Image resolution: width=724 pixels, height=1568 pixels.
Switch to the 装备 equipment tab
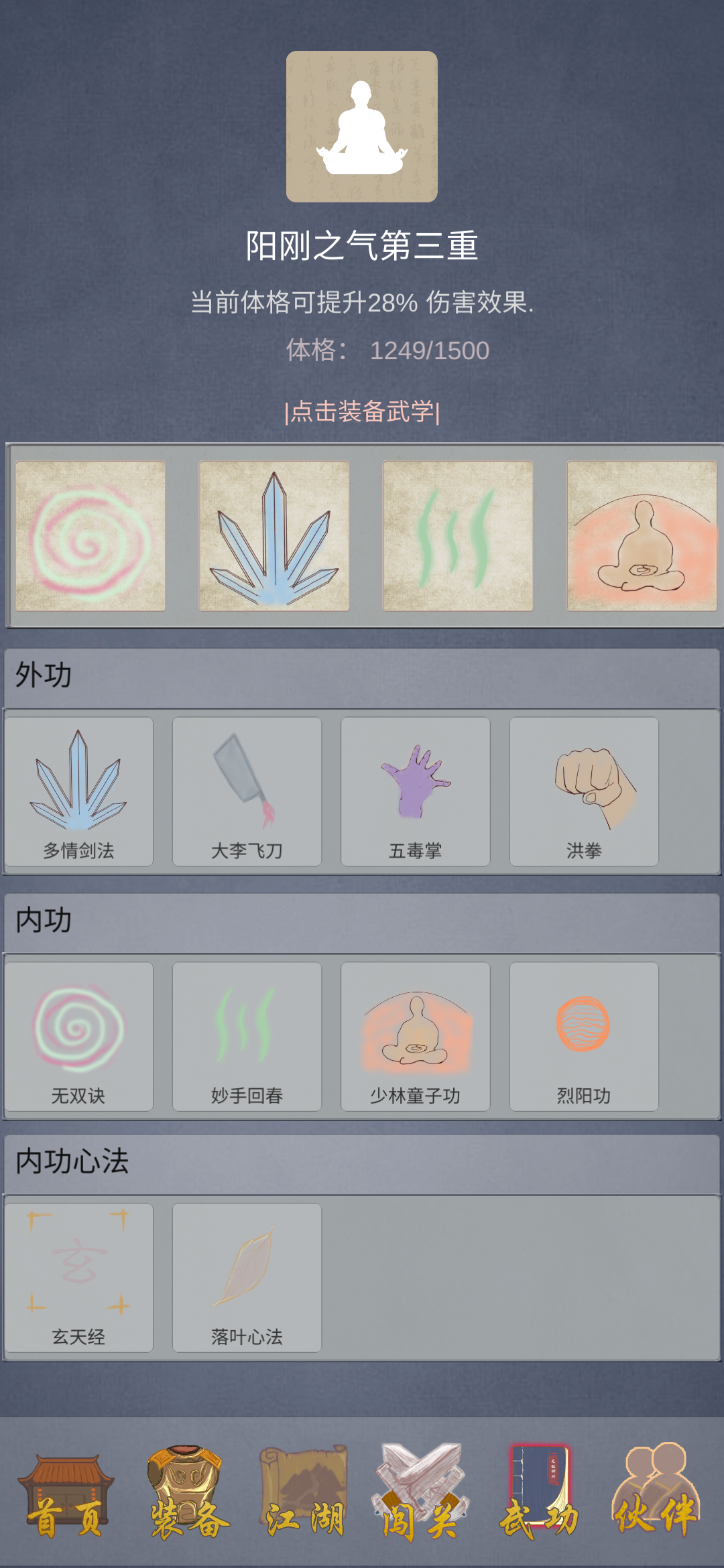coord(187,1493)
